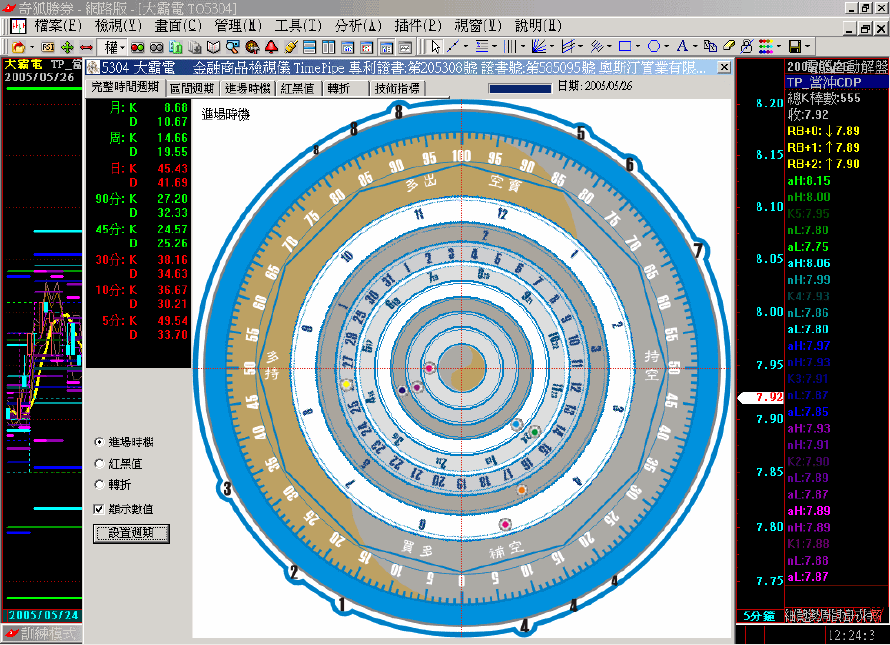Screen dimensions: 890x645
Task: Switch to the 區間週期 tab
Action: pyautogui.click(x=190, y=89)
